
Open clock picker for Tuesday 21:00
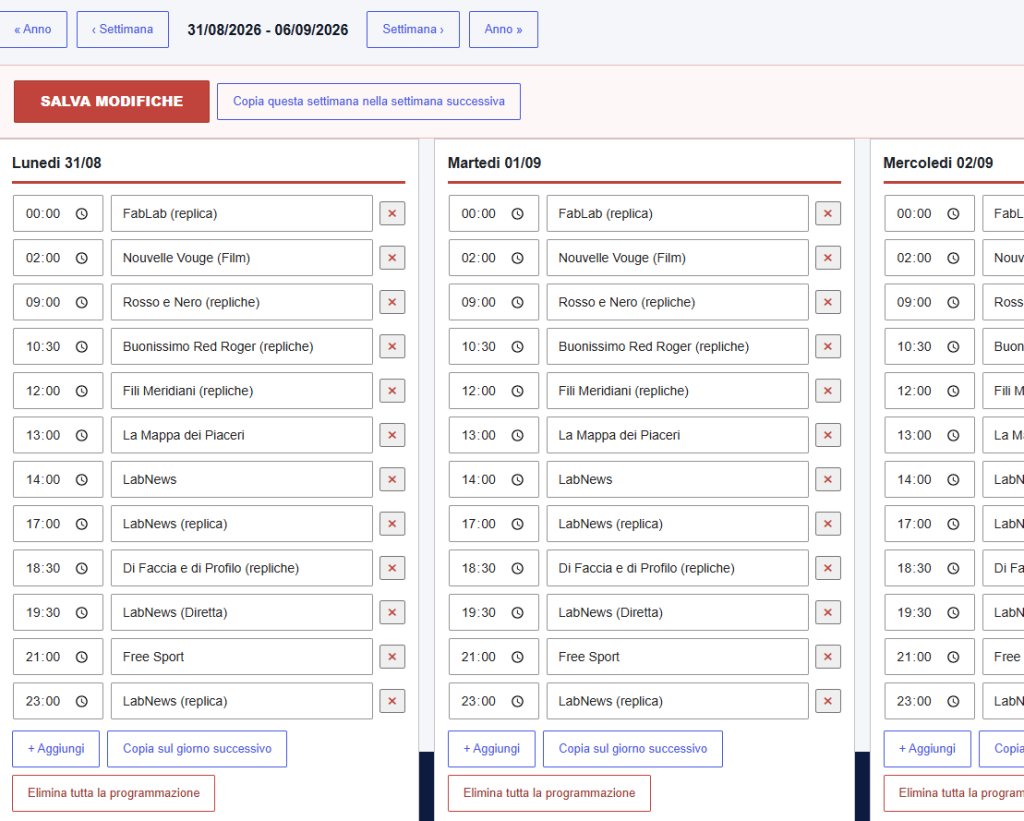tap(517, 656)
